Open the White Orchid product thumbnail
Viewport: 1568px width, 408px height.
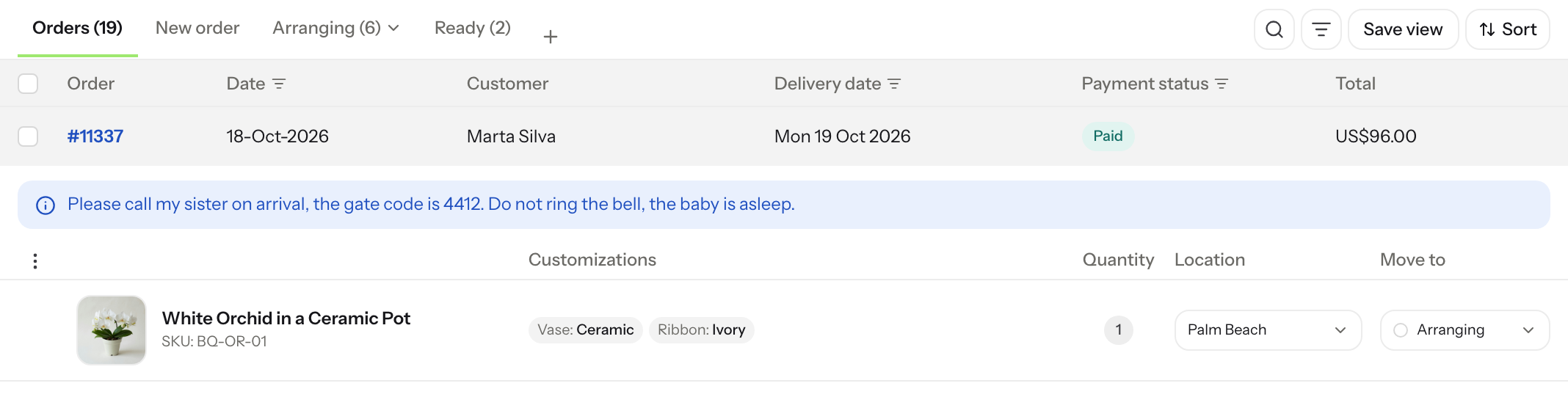coord(112,330)
